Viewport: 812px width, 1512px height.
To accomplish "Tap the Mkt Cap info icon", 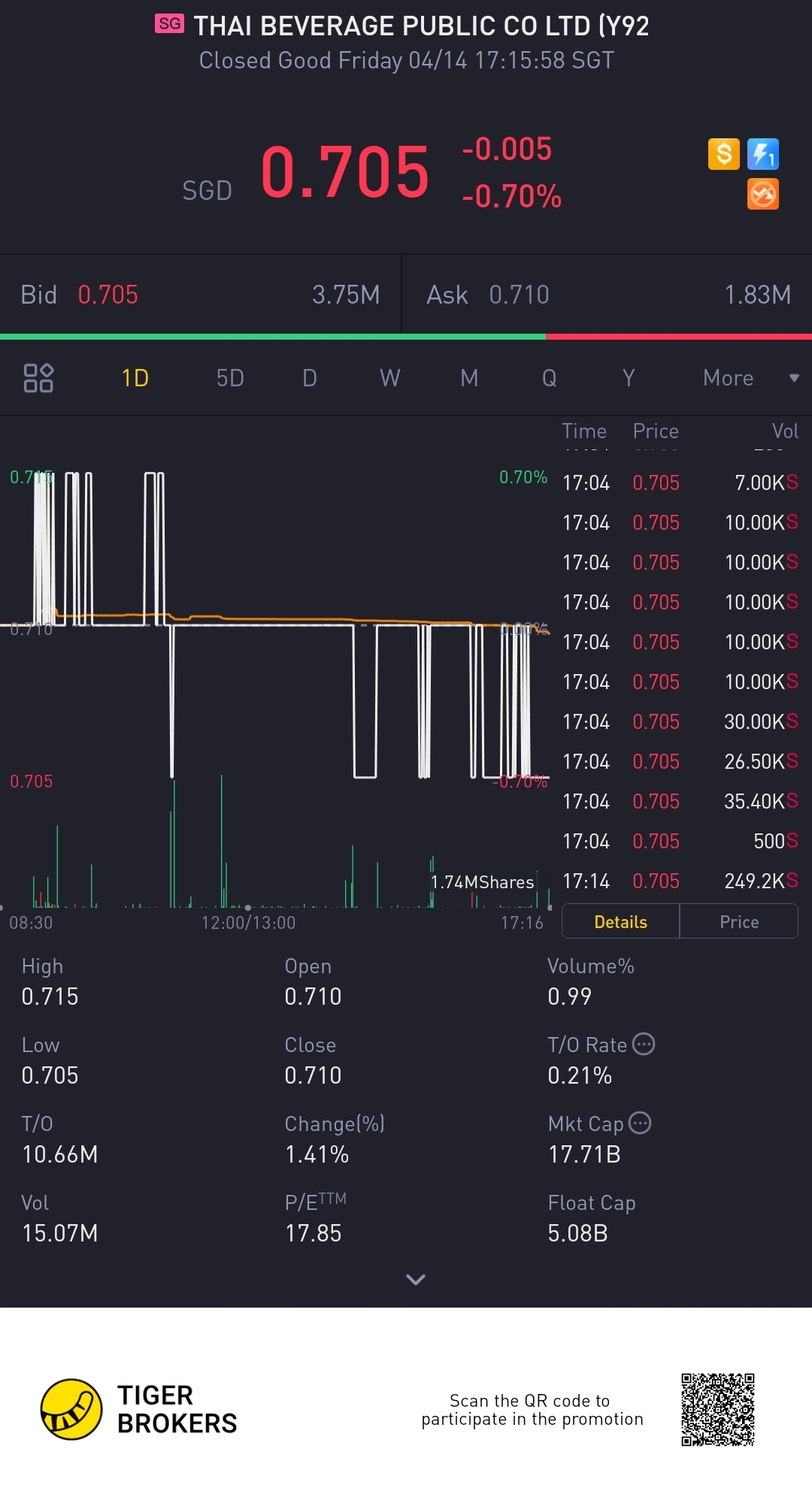I will pyautogui.click(x=640, y=1123).
